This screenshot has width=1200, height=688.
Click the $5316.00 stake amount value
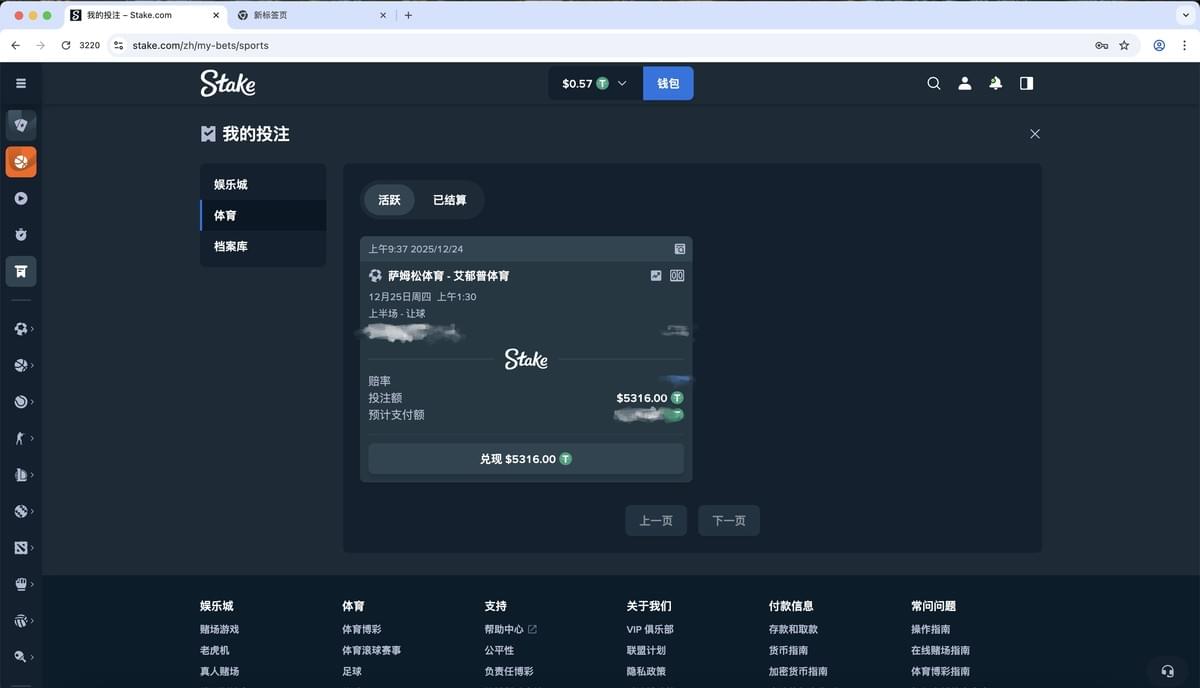coord(641,398)
